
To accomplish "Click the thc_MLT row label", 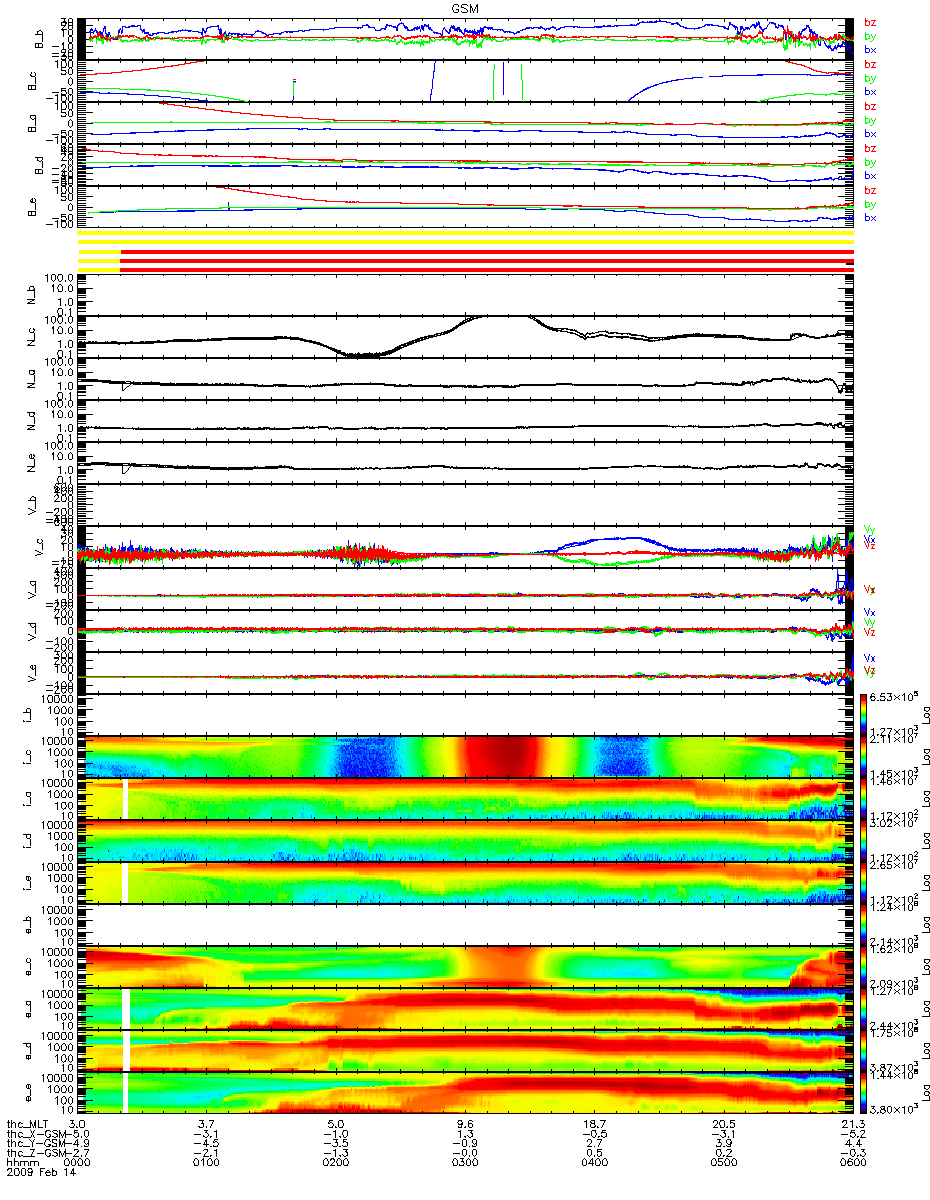I will 29,1125.
